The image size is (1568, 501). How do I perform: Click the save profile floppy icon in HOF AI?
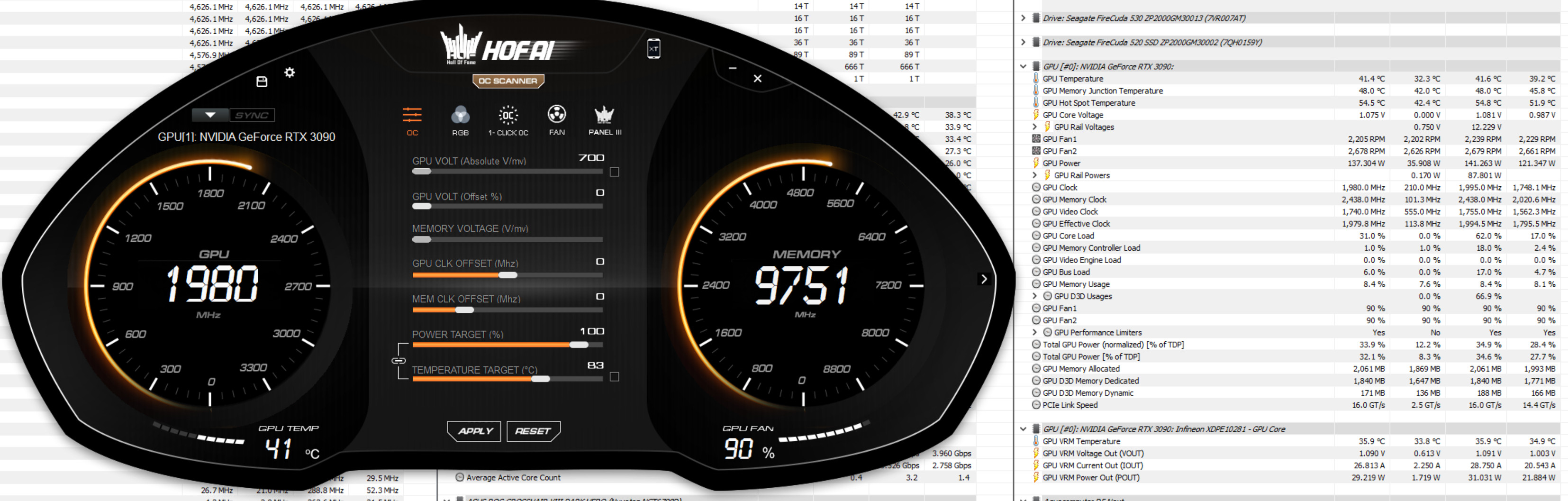click(x=262, y=82)
